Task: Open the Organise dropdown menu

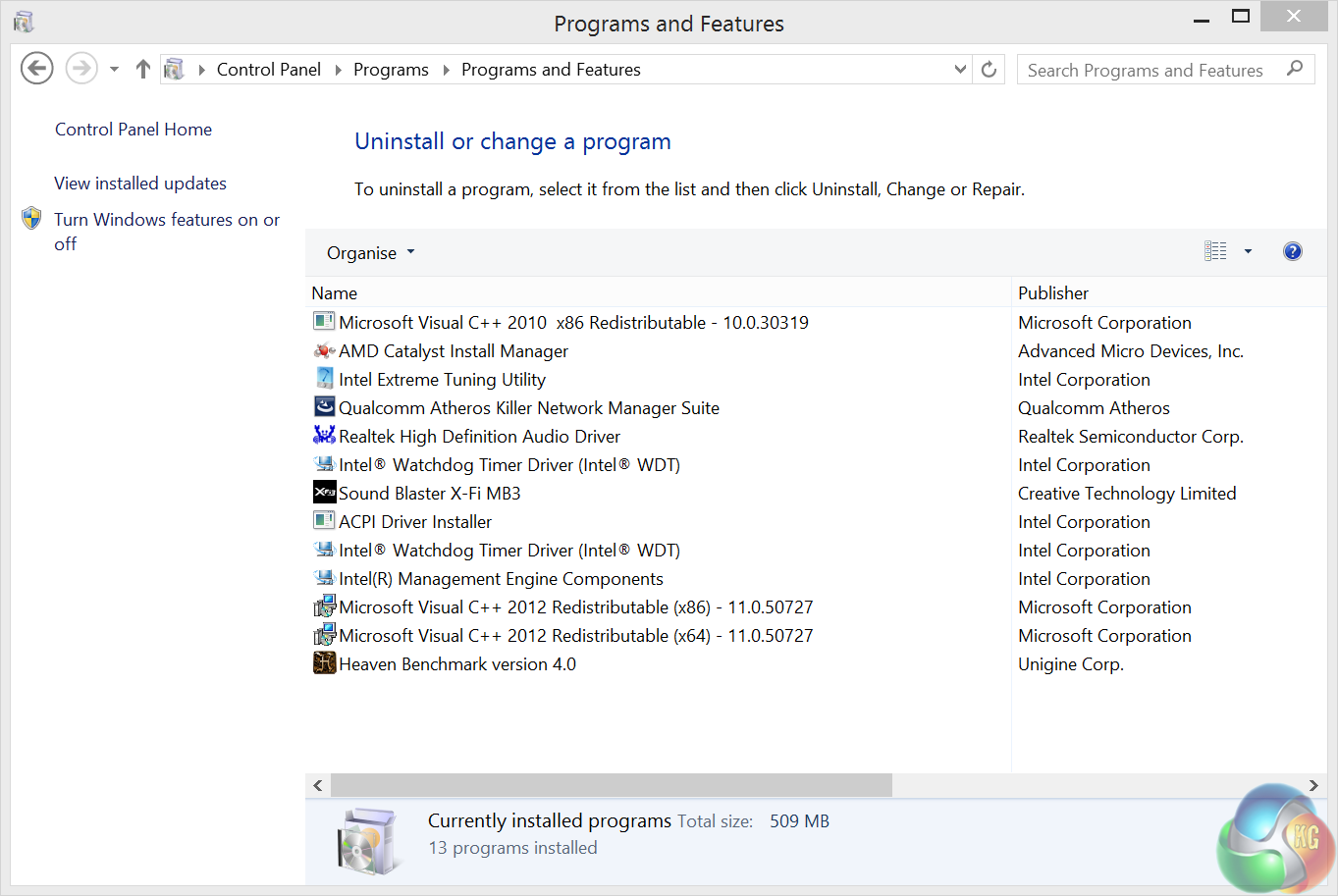Action: click(370, 252)
